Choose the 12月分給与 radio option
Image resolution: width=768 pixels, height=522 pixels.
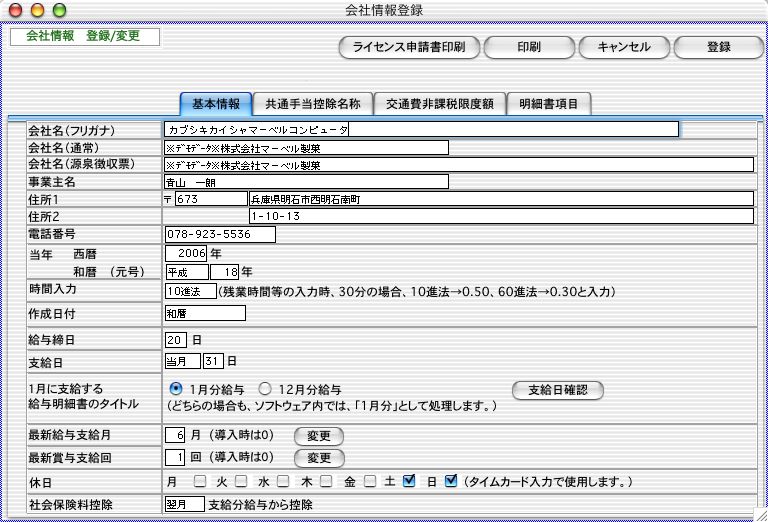coord(266,389)
